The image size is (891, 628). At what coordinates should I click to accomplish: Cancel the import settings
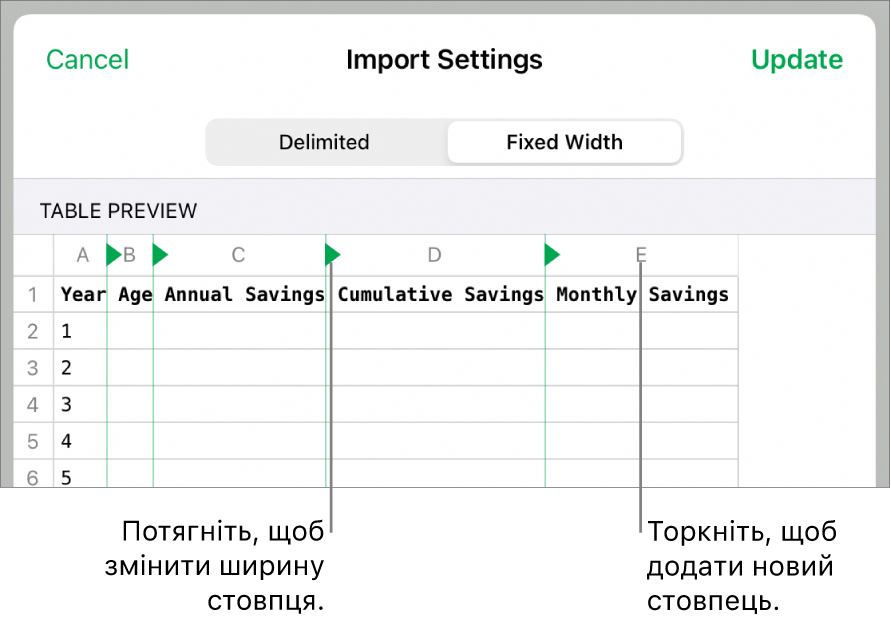click(87, 60)
